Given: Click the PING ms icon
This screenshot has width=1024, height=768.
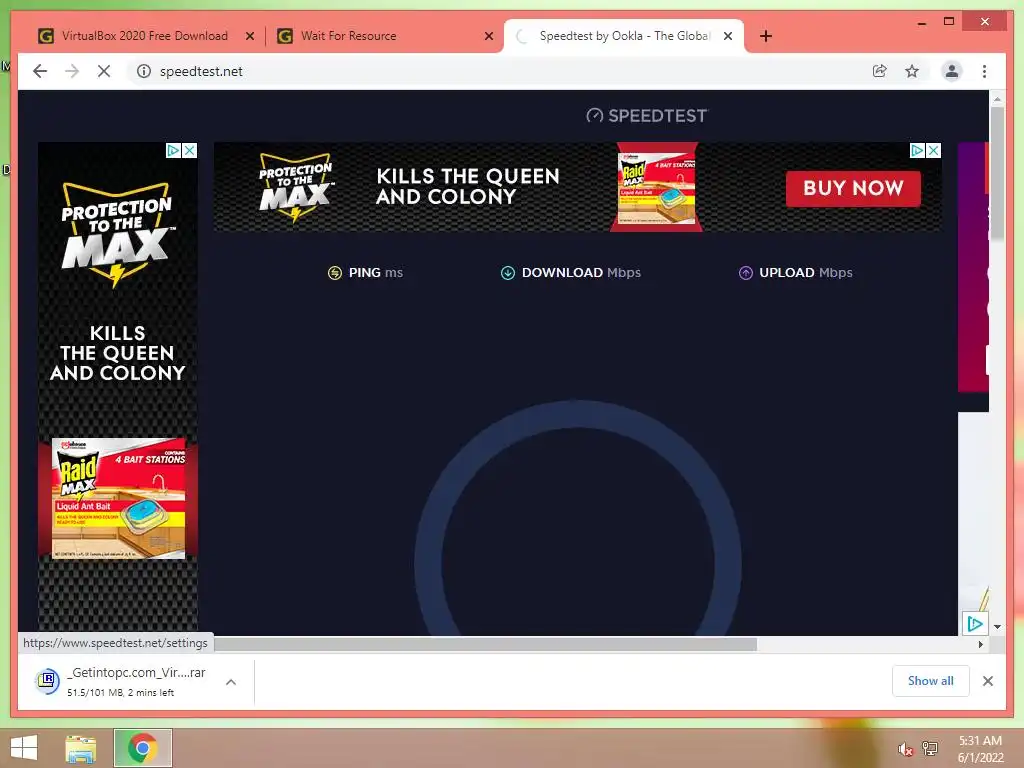Looking at the screenshot, I should (334, 273).
